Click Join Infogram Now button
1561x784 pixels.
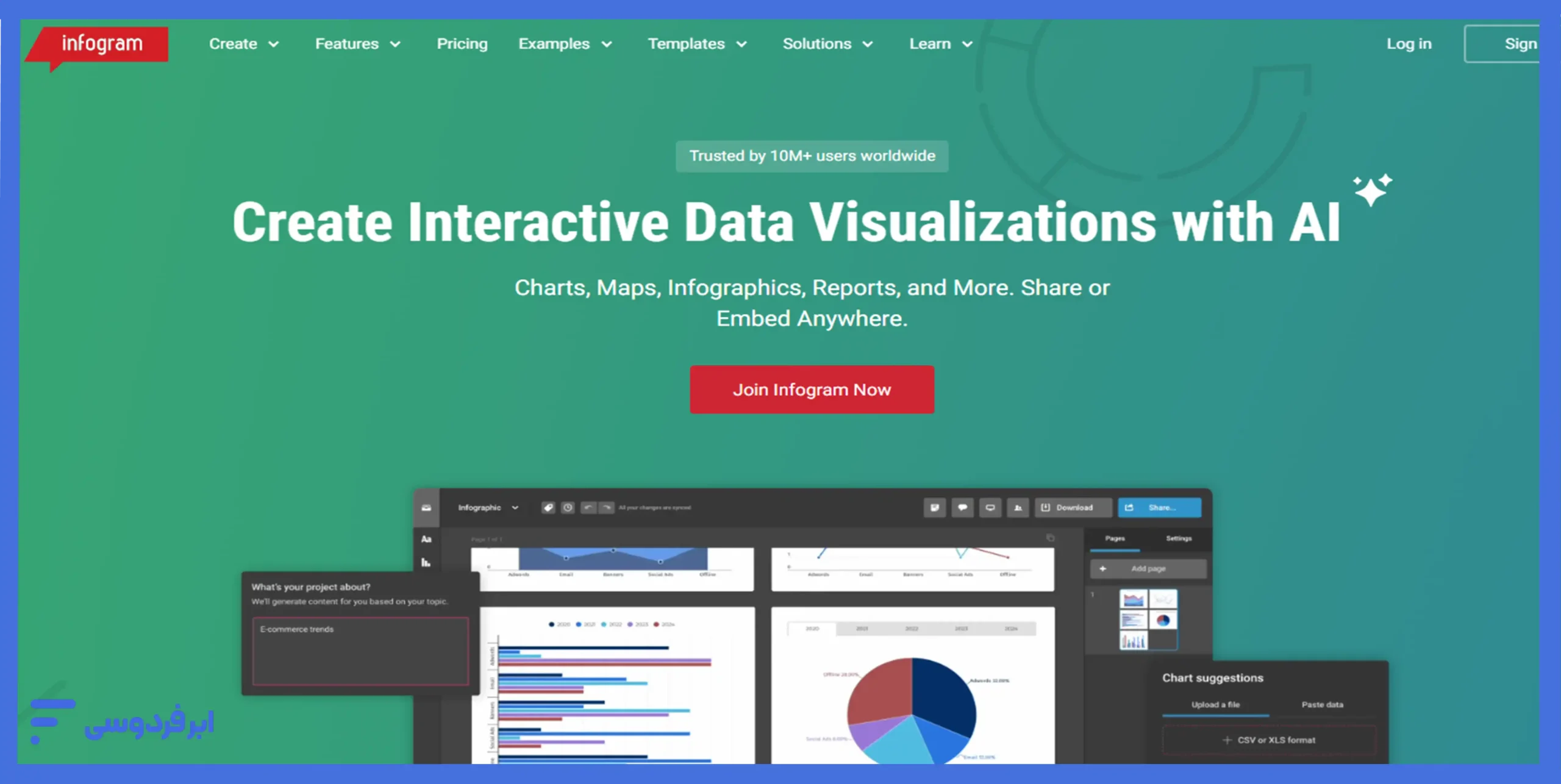click(812, 390)
